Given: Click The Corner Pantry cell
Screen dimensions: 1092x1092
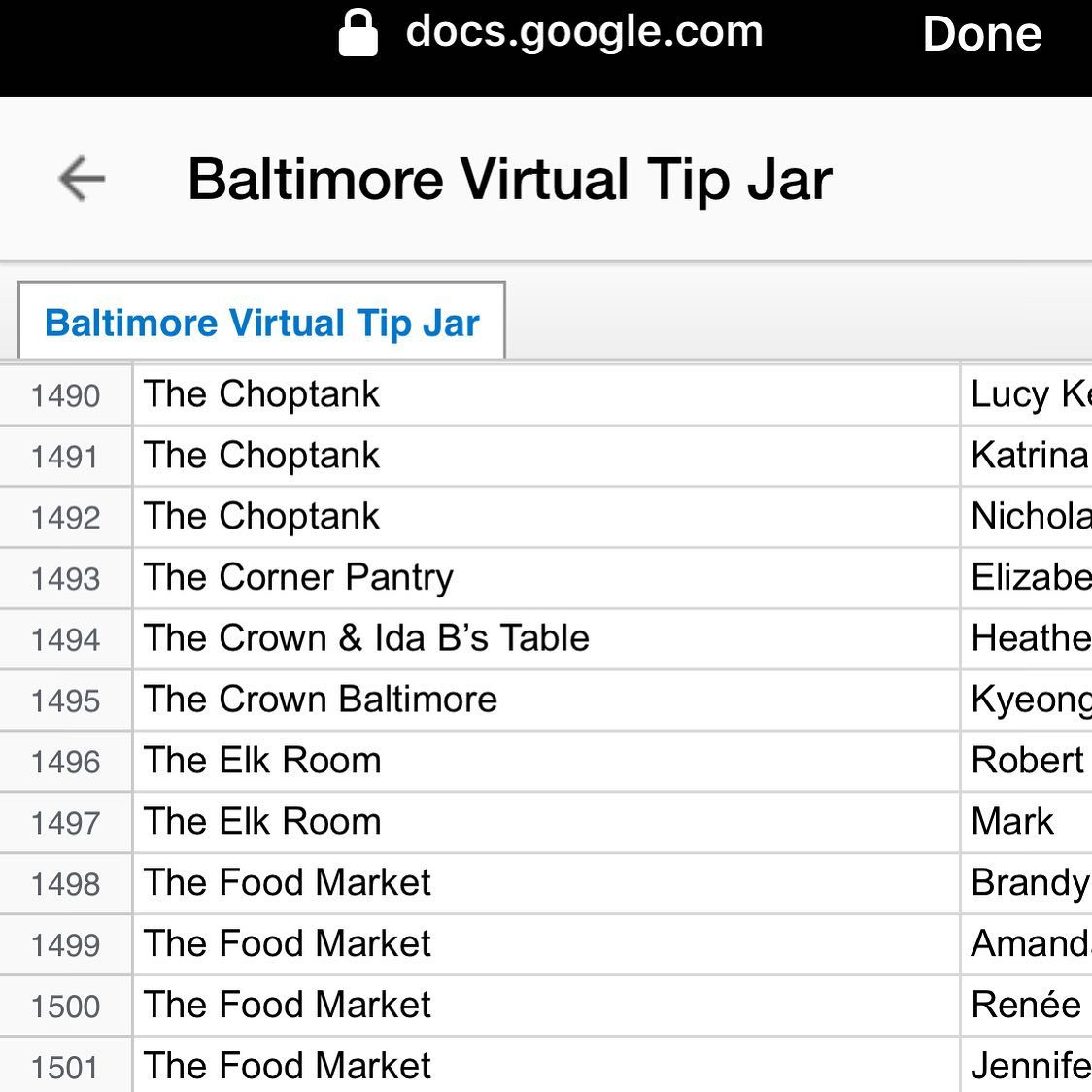Looking at the screenshot, I should (546, 579).
